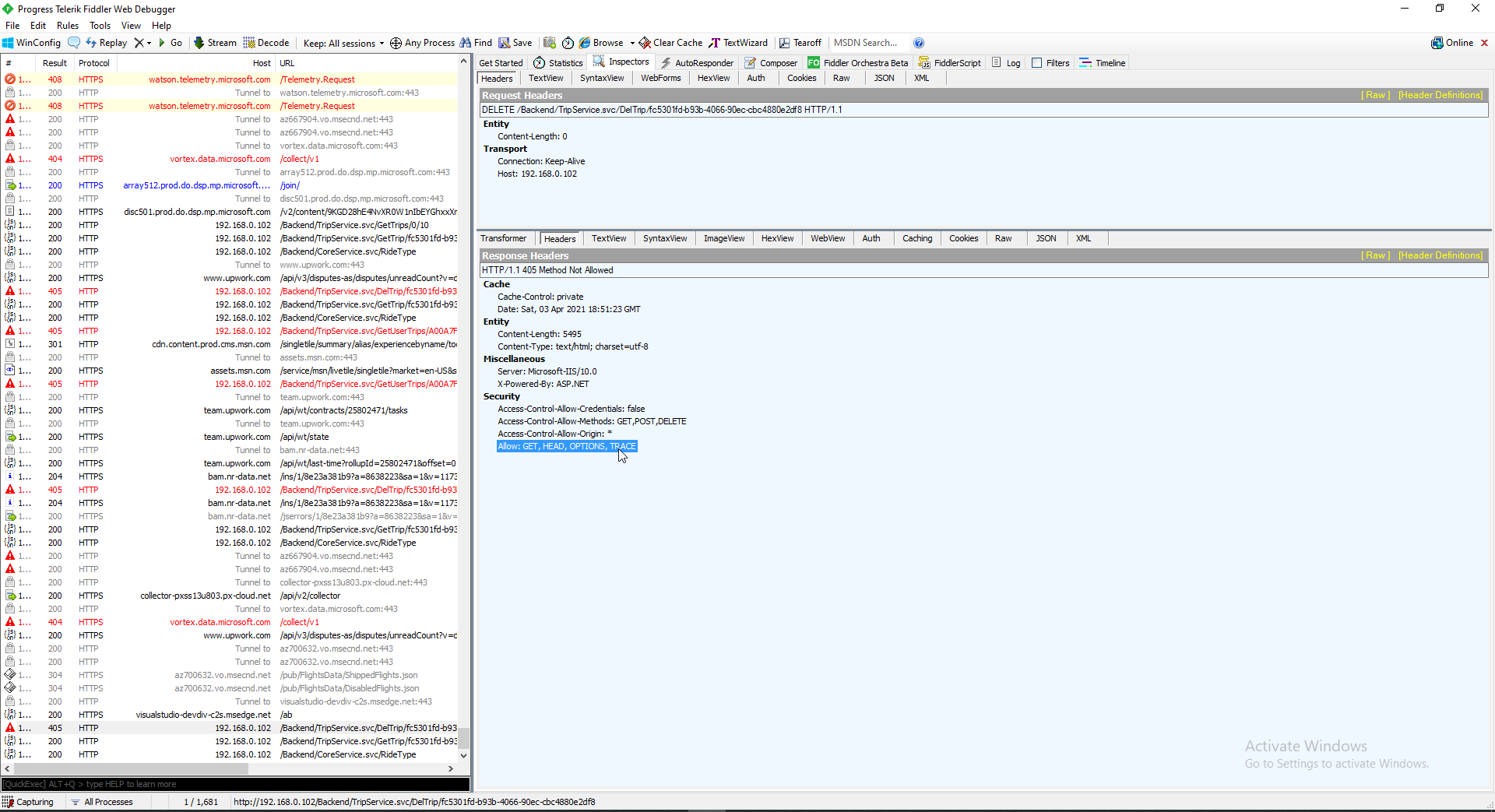This screenshot has height=812, width=1495.
Task: Click the [Raw] link in Response Headers
Action: pos(1375,255)
